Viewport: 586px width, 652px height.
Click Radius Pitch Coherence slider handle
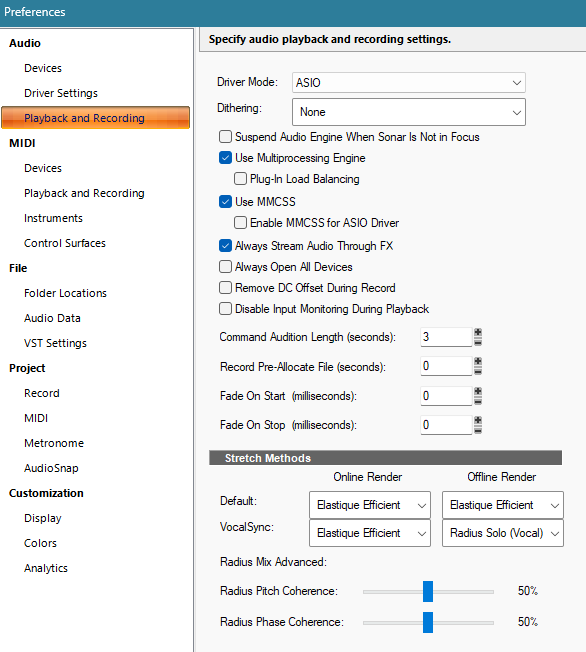(x=428, y=591)
